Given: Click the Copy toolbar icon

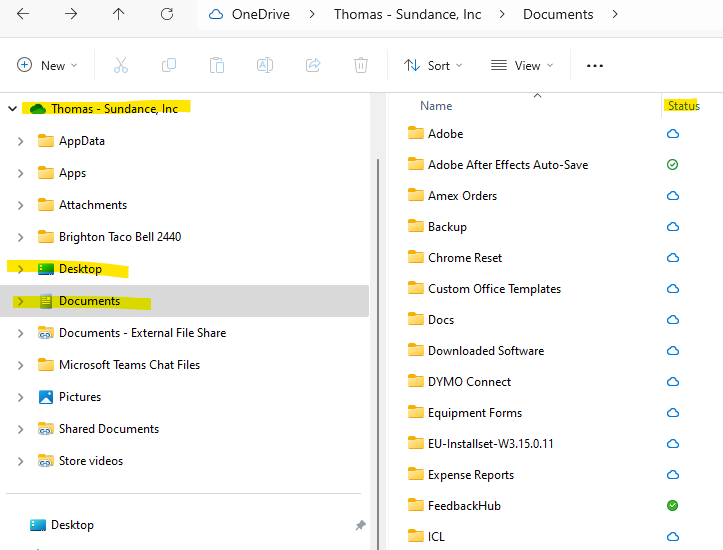Looking at the screenshot, I should click(169, 65).
